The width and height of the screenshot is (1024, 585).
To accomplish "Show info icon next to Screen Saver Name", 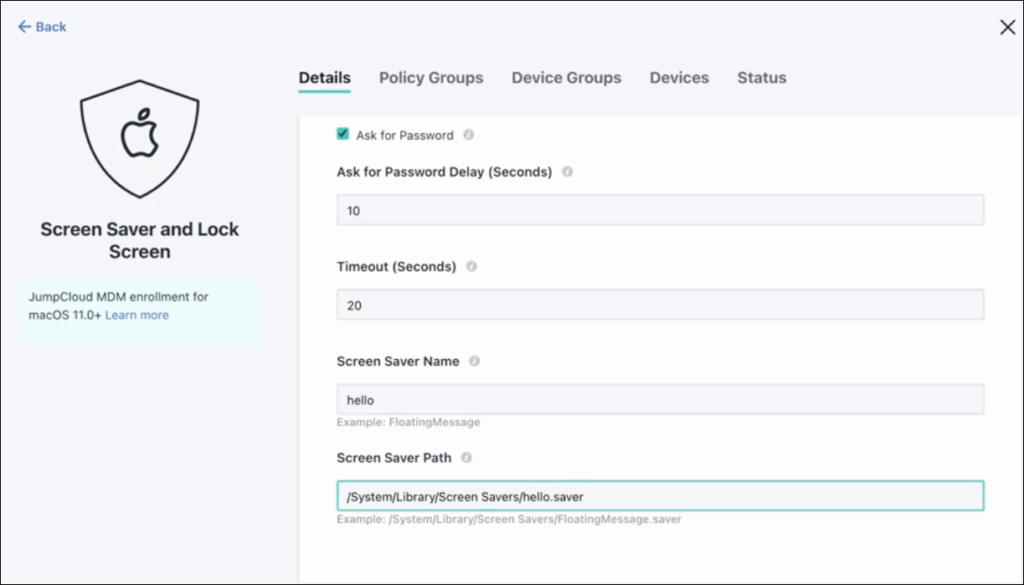I will tap(474, 361).
